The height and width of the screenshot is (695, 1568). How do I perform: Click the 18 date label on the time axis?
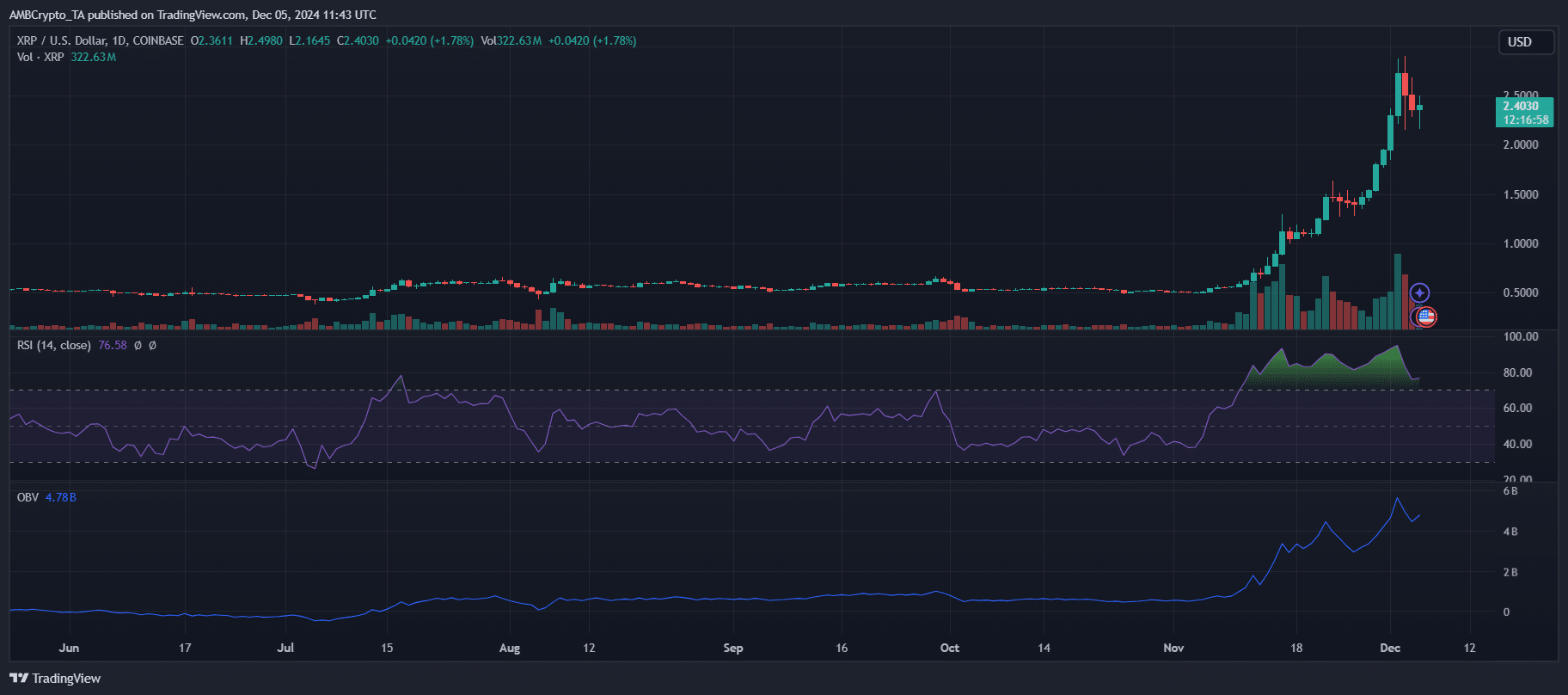coord(1296,648)
